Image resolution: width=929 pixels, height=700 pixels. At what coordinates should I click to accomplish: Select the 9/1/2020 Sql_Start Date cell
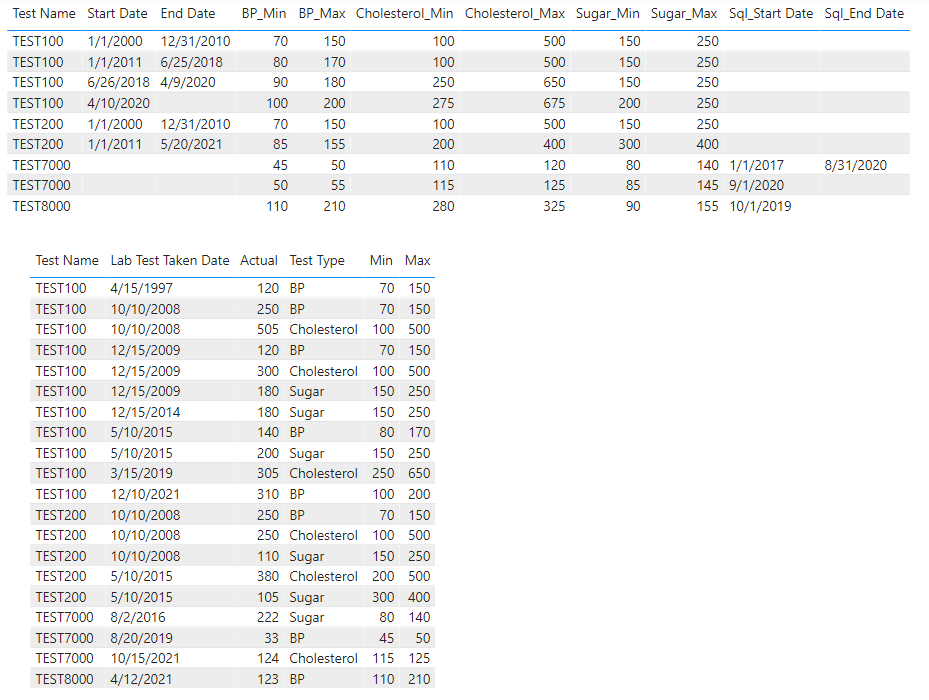[x=757, y=186]
